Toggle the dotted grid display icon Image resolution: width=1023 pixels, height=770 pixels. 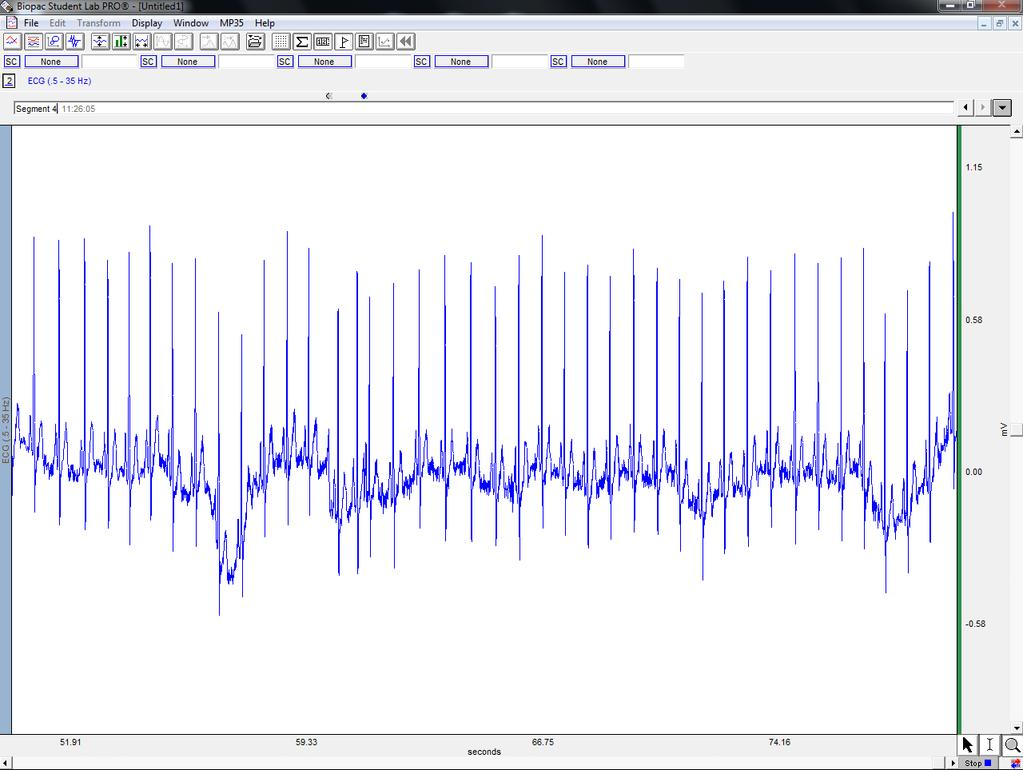point(281,42)
